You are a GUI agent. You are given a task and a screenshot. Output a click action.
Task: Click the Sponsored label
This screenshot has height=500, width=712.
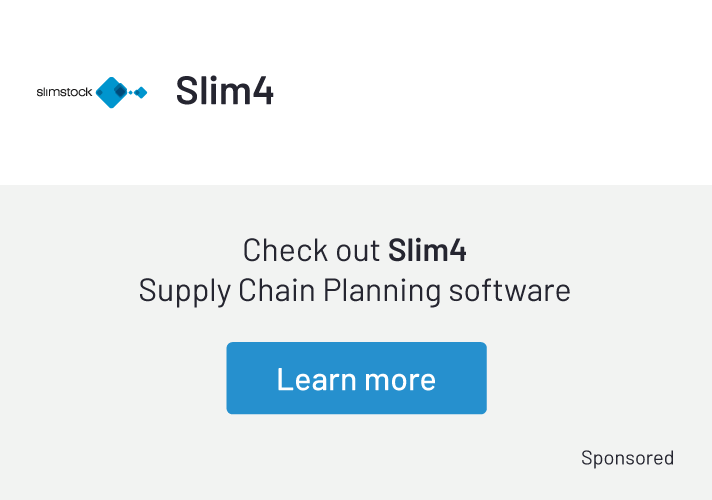pyautogui.click(x=627, y=458)
